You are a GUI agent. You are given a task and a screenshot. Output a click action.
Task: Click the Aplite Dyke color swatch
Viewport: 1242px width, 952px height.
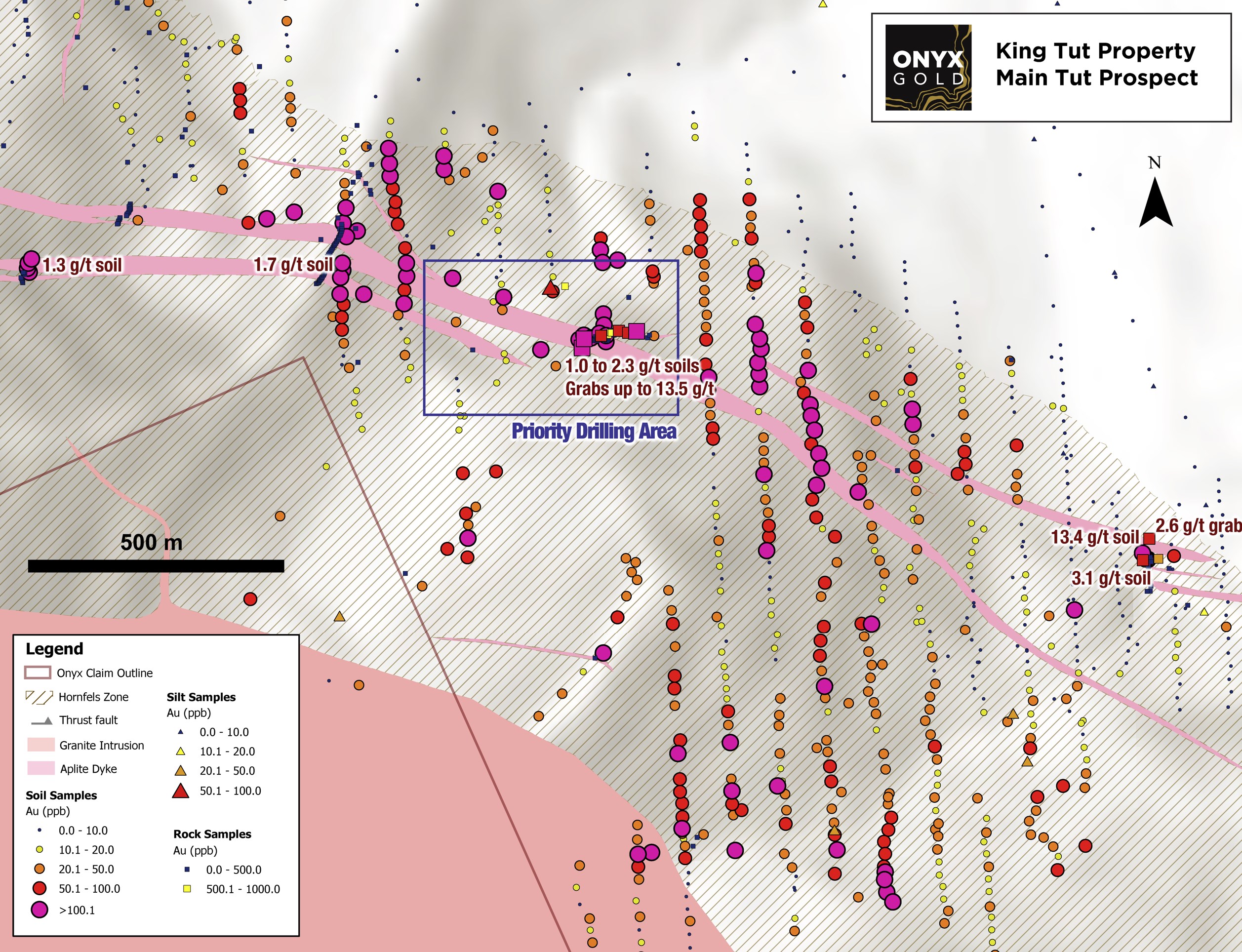click(41, 768)
